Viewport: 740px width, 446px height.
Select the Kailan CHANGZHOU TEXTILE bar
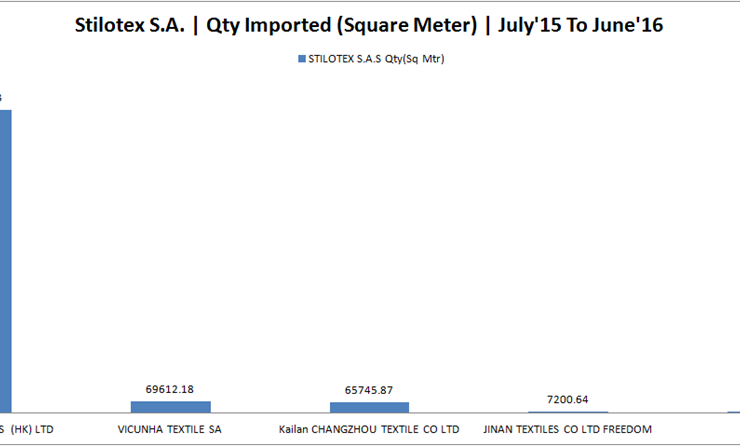click(x=369, y=407)
